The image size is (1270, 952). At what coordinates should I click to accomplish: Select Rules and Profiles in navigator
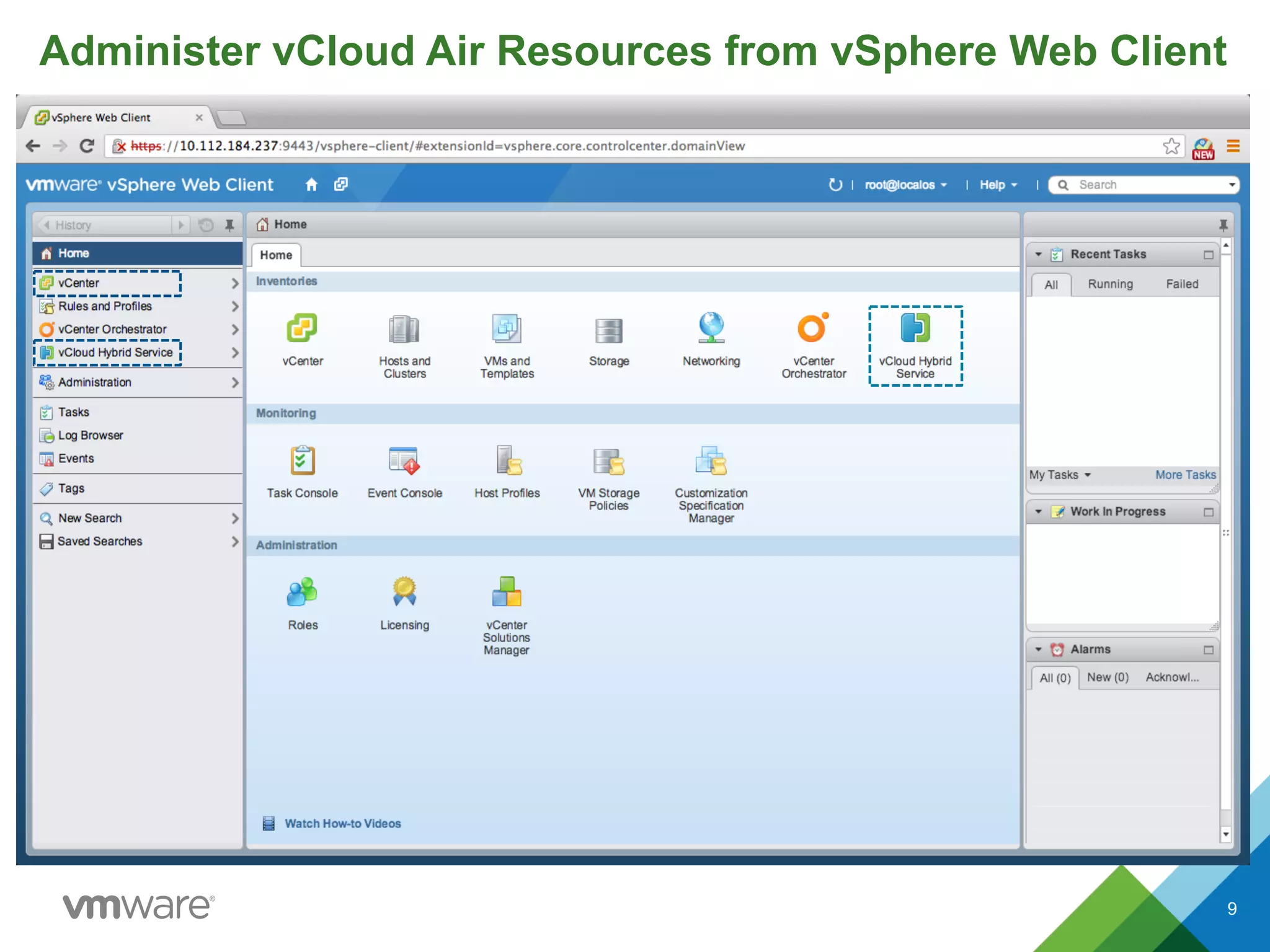point(138,306)
